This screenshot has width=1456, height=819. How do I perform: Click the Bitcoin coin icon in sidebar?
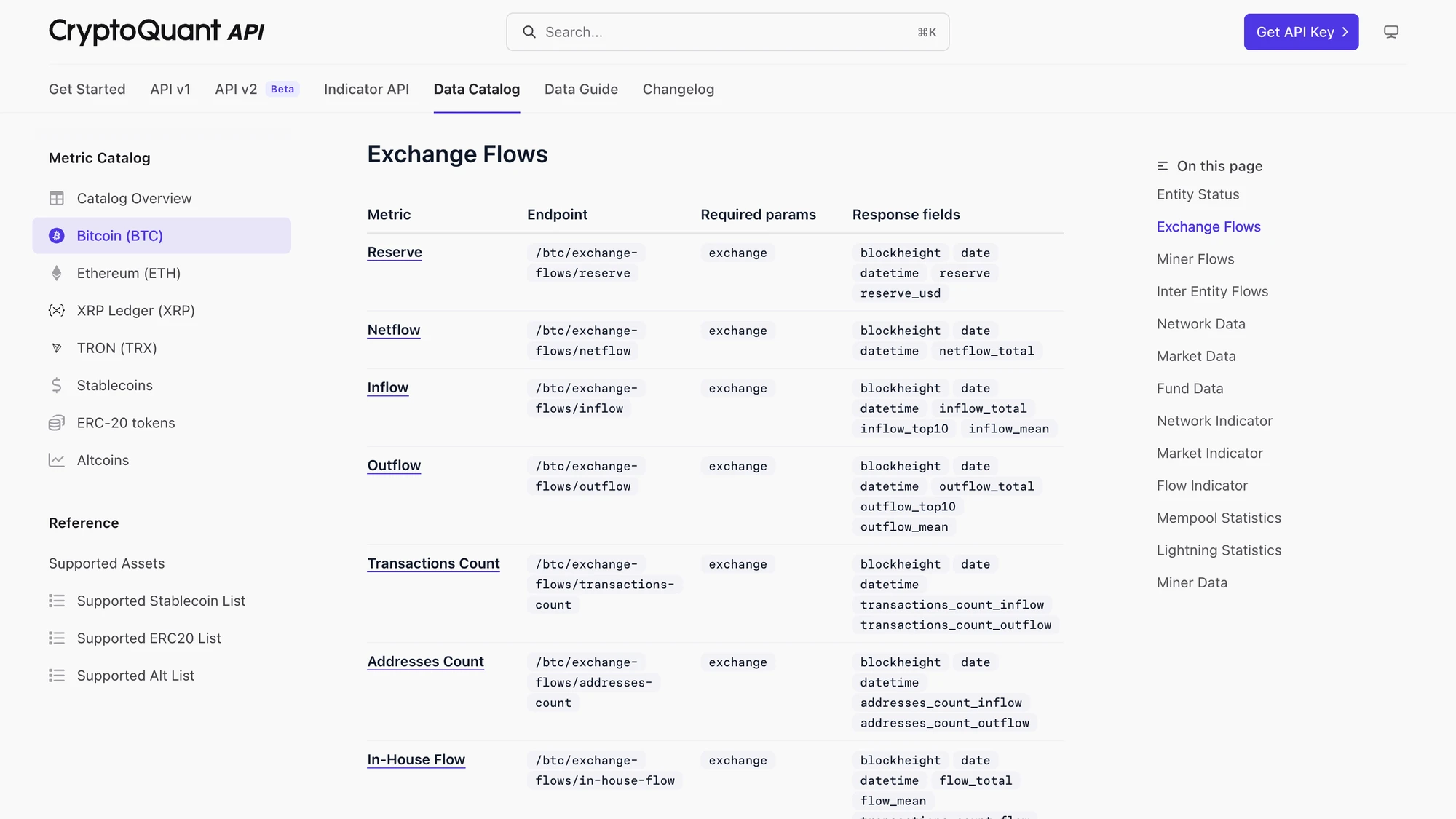pyautogui.click(x=57, y=236)
